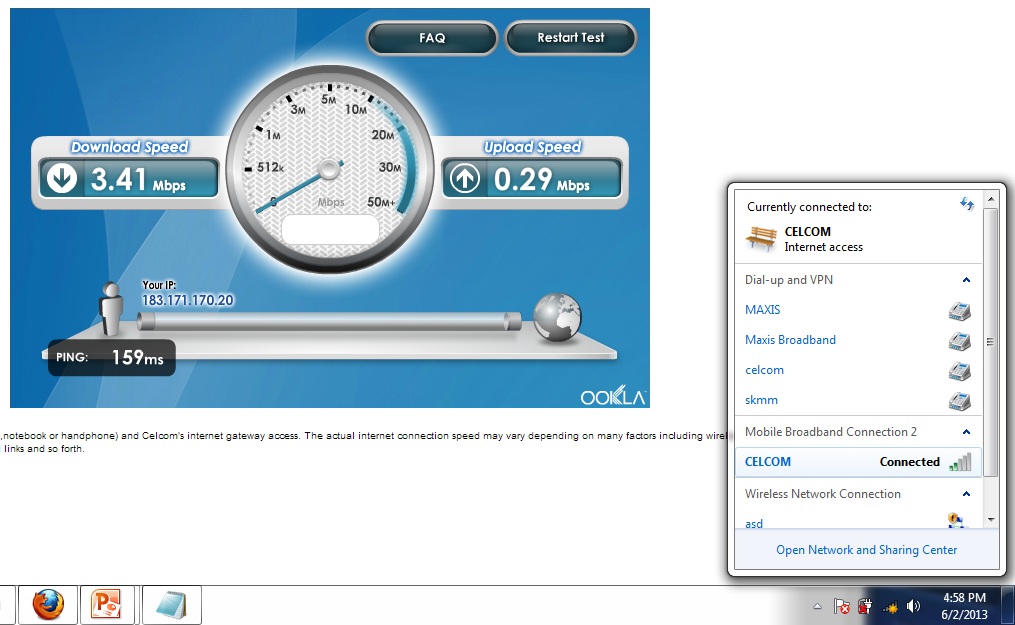The height and width of the screenshot is (625, 1015).
Task: Select the MAXIS dial-up connection
Action: click(x=763, y=310)
